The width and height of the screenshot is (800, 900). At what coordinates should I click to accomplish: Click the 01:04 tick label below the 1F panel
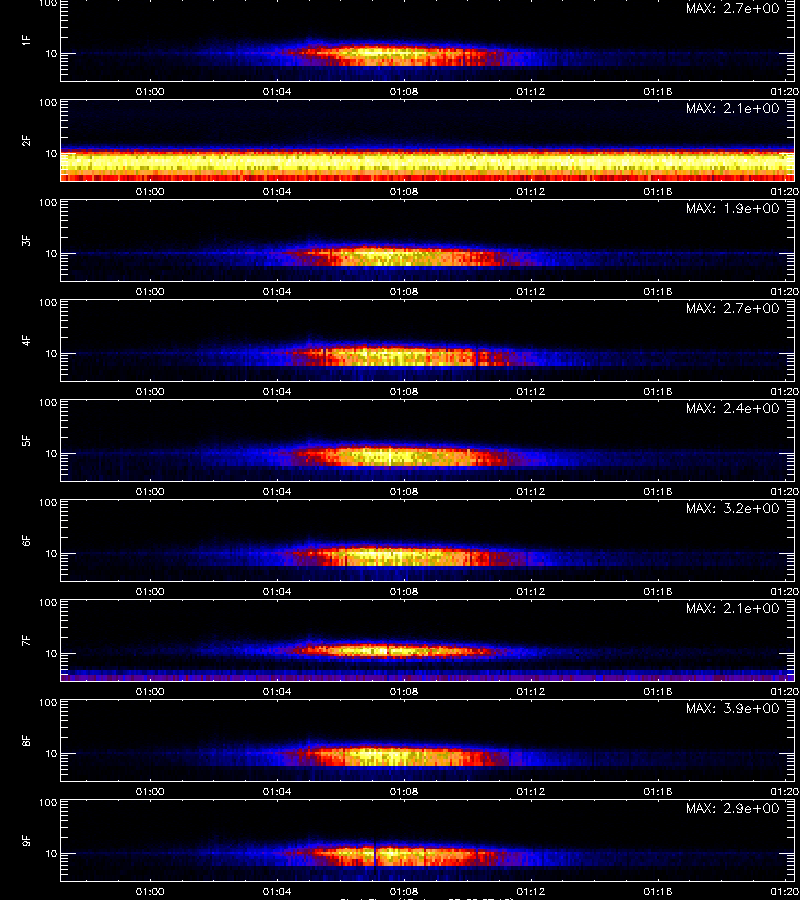(x=277, y=92)
